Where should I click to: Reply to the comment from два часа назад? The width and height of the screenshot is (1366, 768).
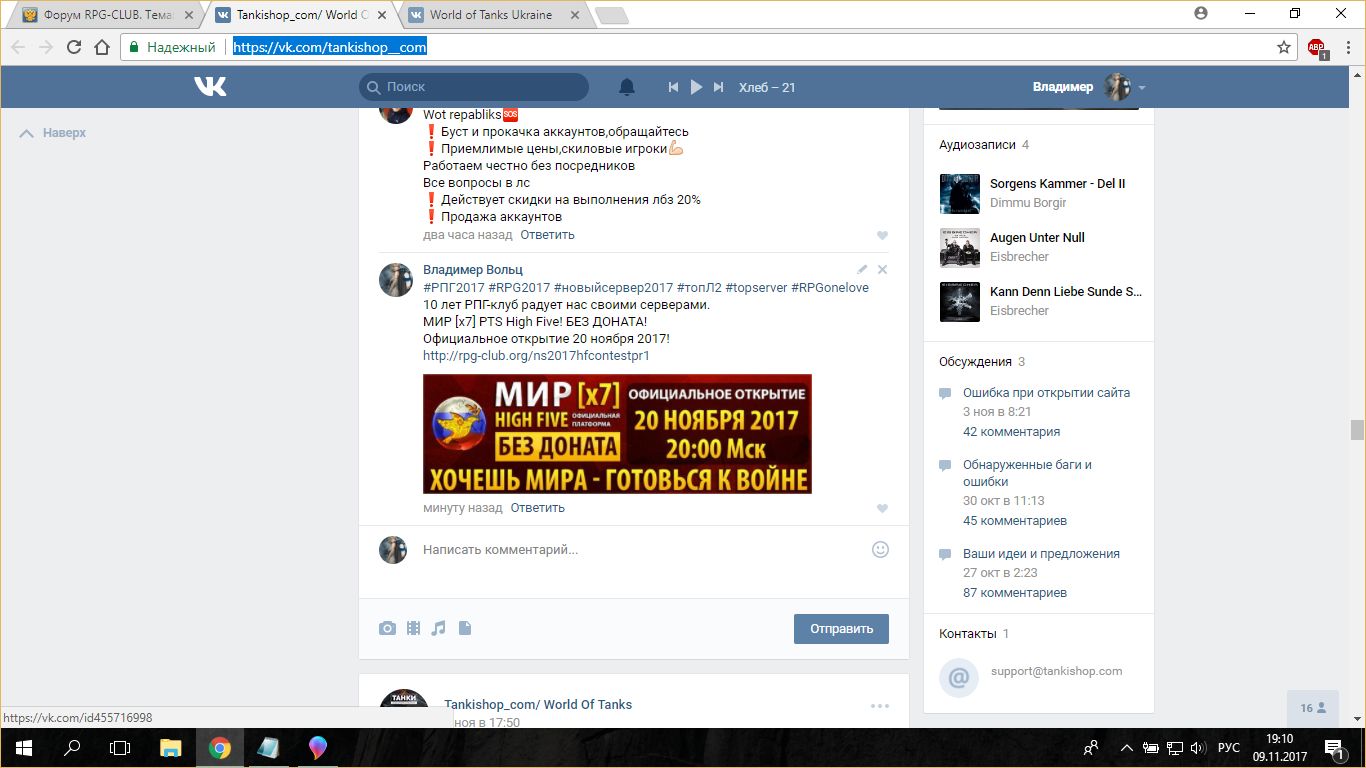pos(547,235)
